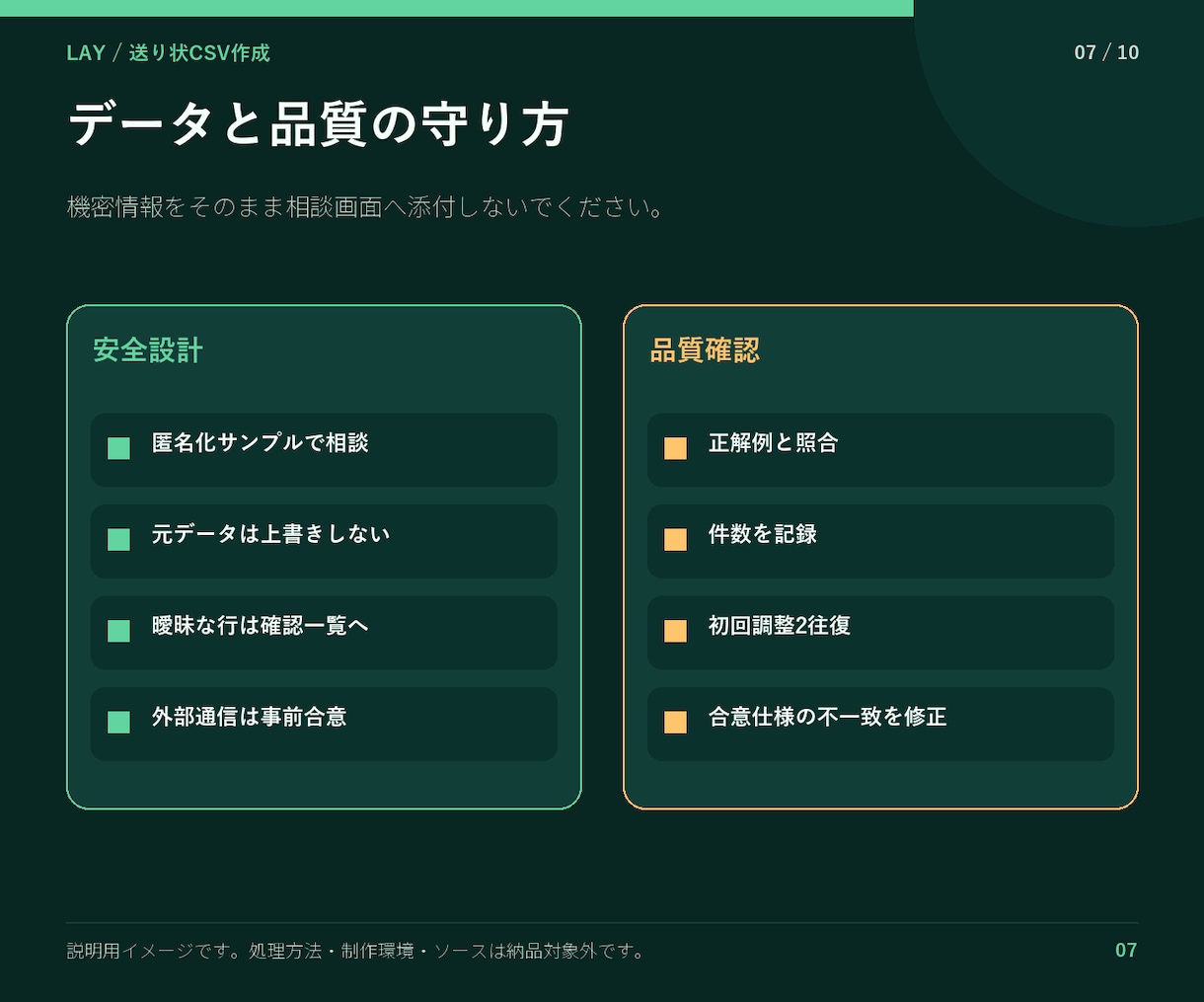The width and height of the screenshot is (1204, 1002).
Task: Click the green square beside 外部通信は事前合意
Action: tap(118, 722)
